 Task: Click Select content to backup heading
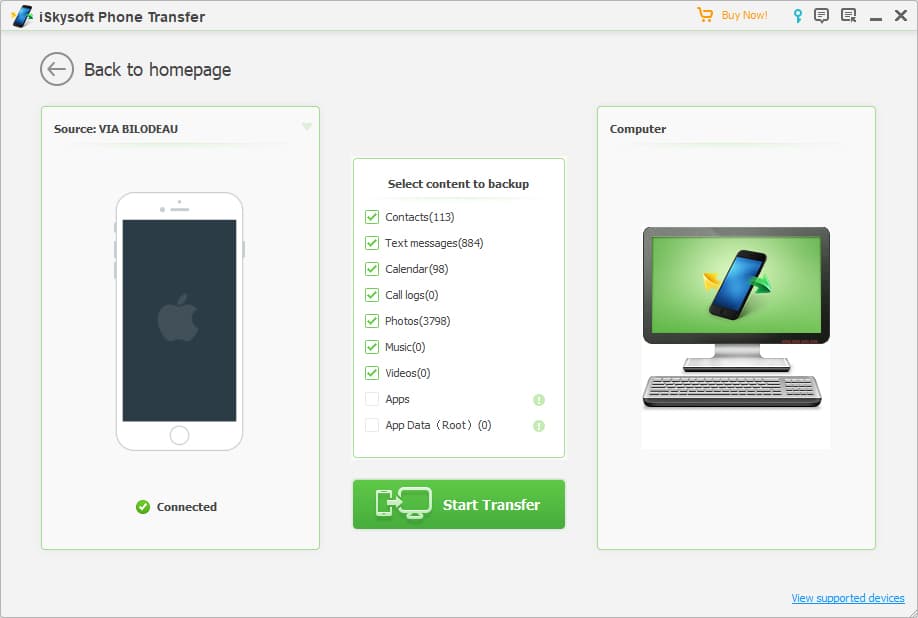click(x=458, y=184)
